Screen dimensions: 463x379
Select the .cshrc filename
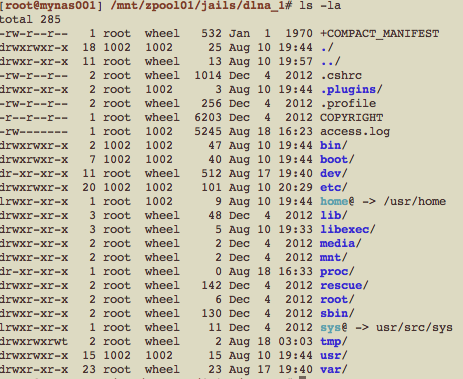pyautogui.click(x=341, y=76)
